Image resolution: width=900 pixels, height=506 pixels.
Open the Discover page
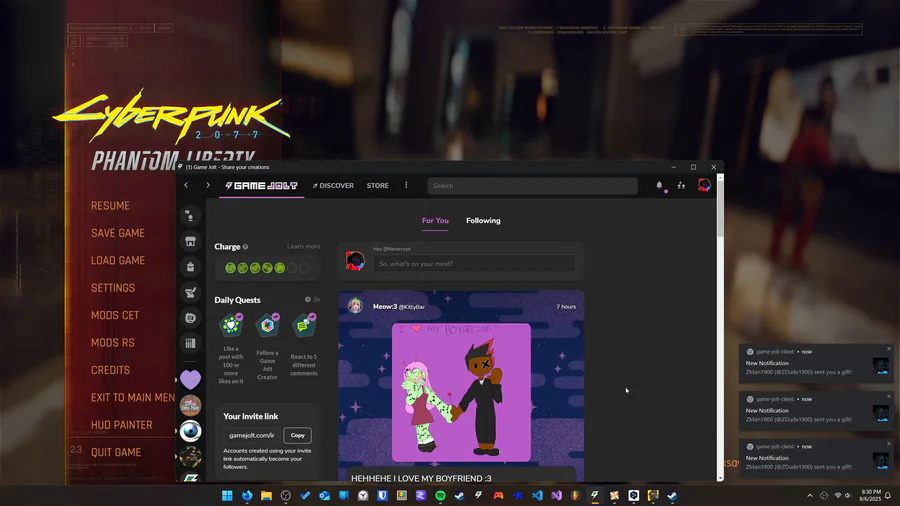click(x=333, y=185)
